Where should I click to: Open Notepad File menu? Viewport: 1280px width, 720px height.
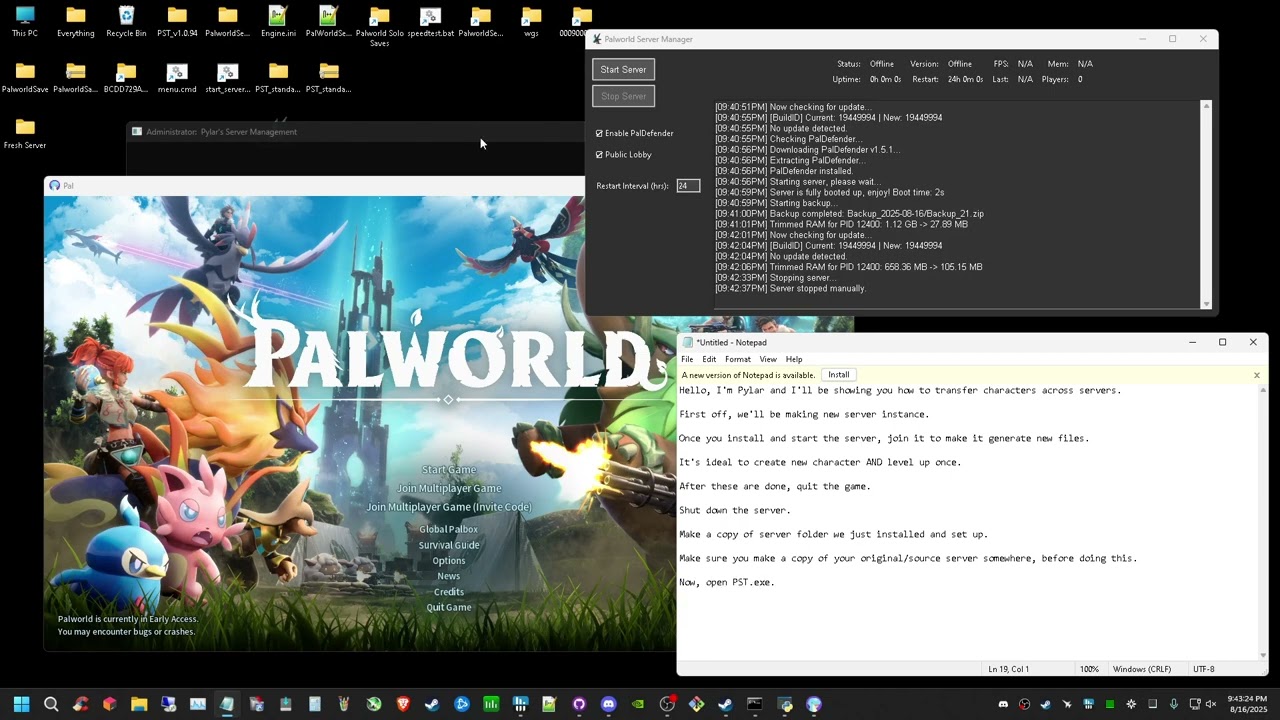(687, 359)
